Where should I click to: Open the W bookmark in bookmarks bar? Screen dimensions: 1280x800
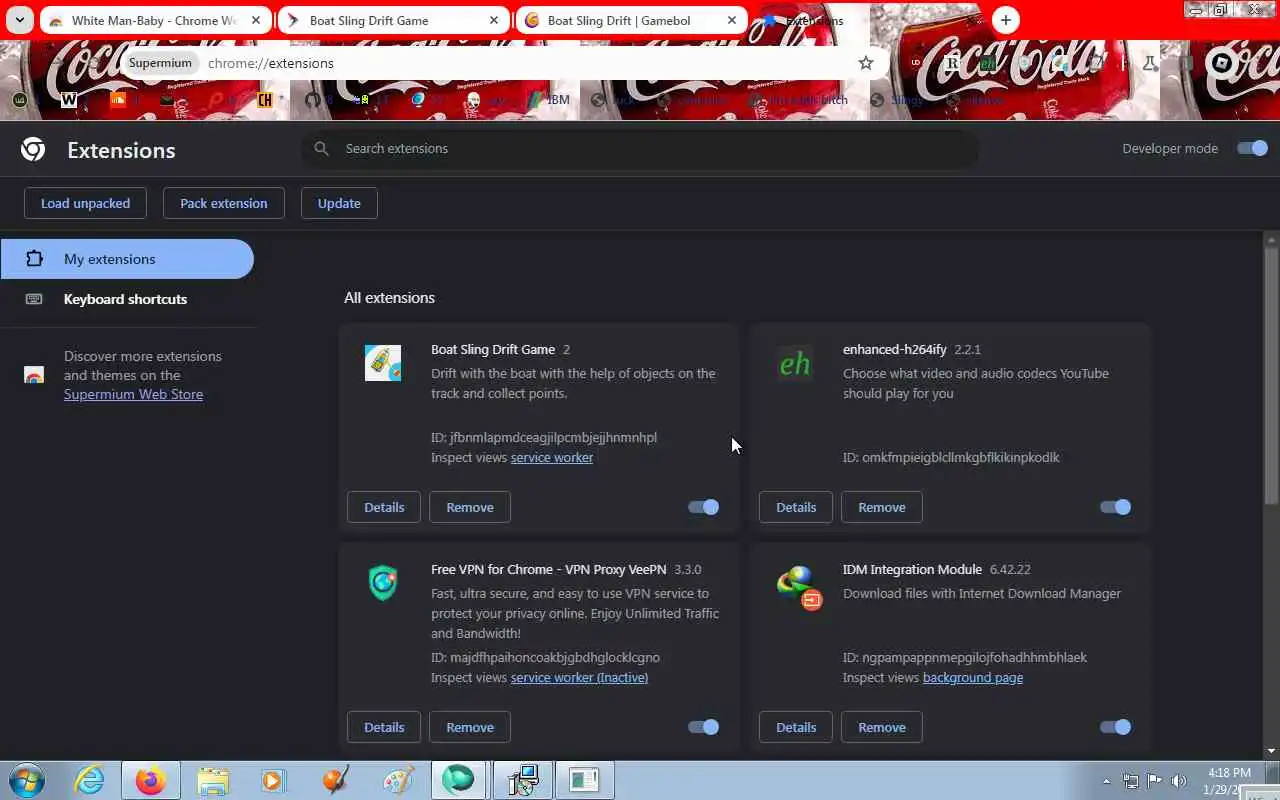[69, 100]
